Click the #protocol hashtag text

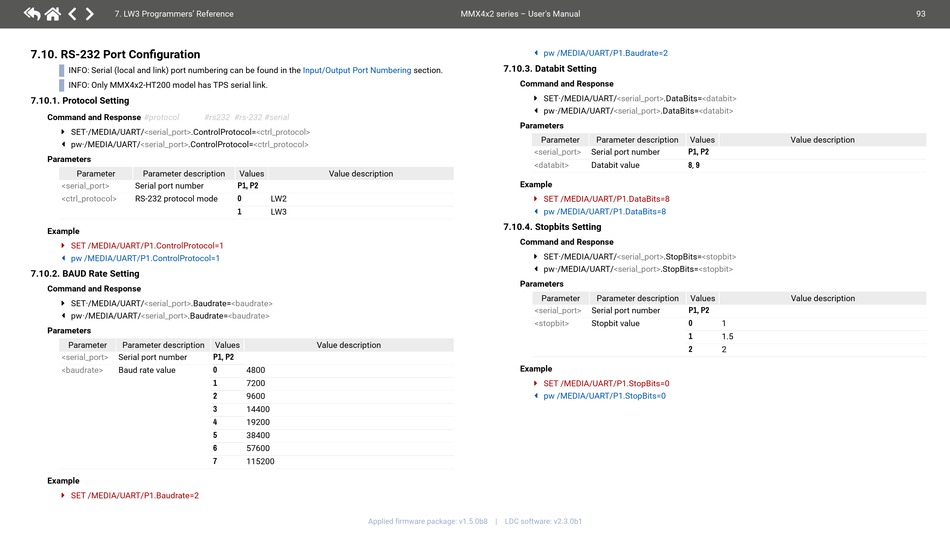coord(162,118)
